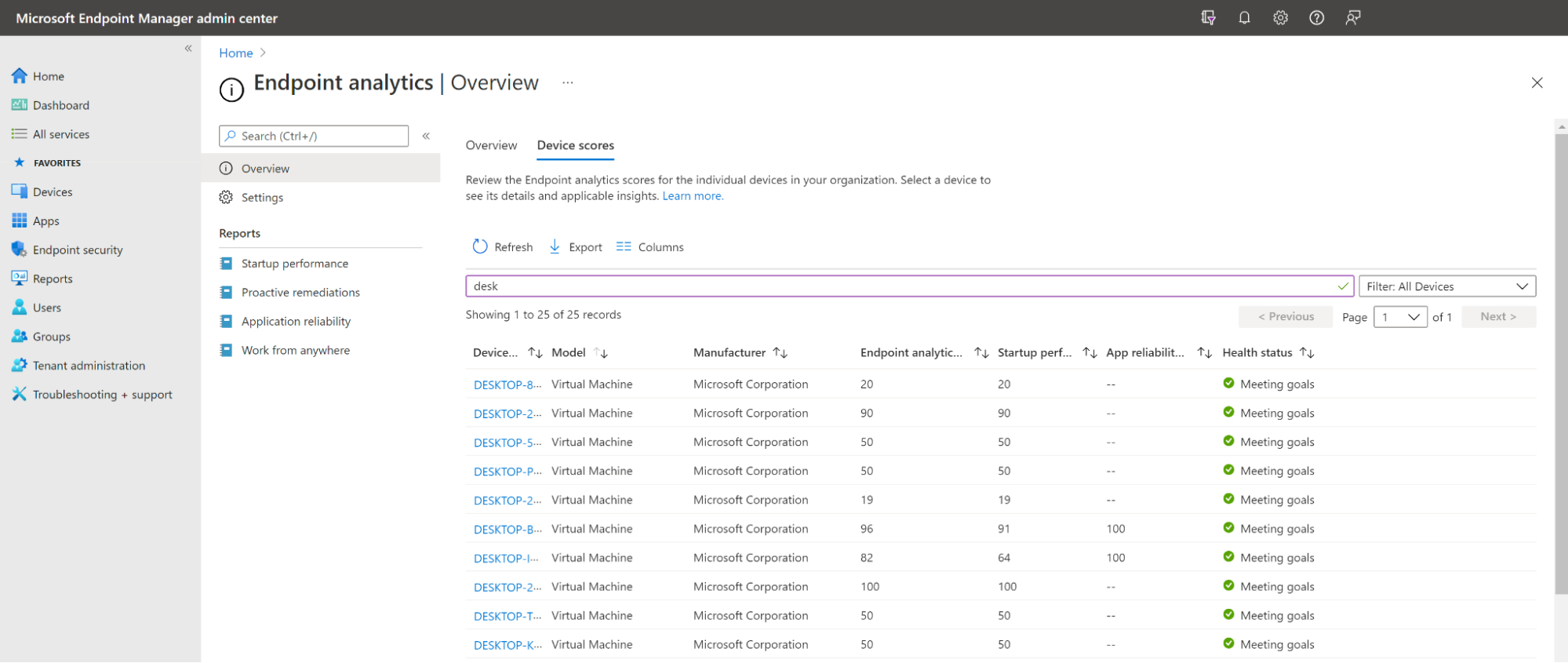This screenshot has width=1568, height=663.
Task: Open device DESKTOP-B details link
Action: (508, 530)
